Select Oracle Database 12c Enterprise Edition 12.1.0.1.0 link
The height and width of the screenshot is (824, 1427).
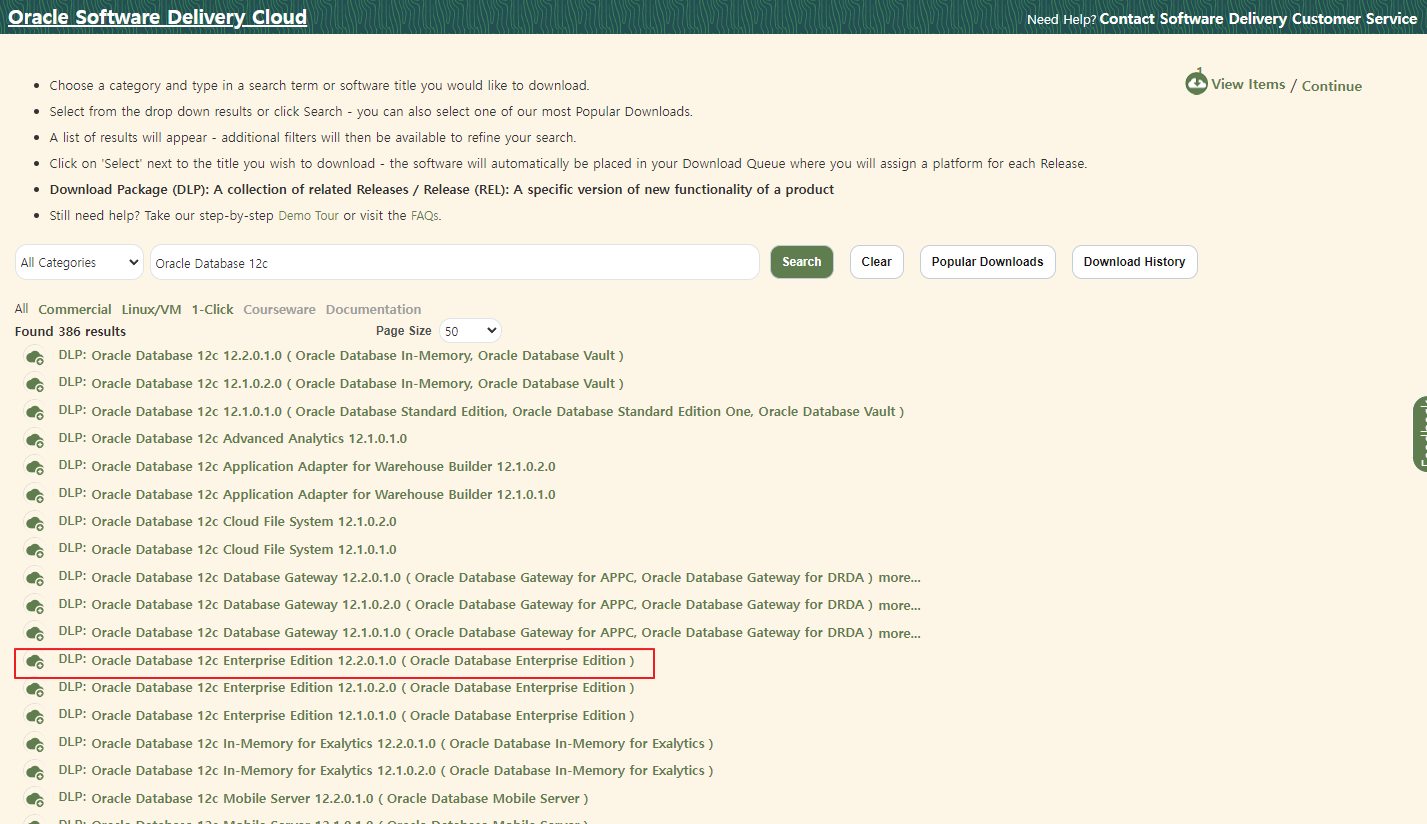point(363,715)
